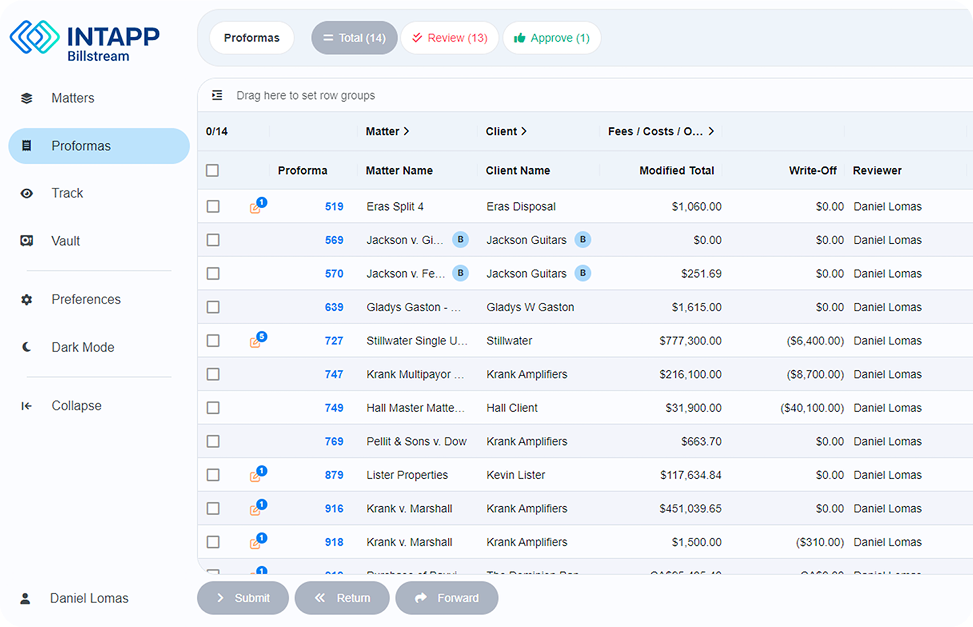Viewport: 973px width, 627px height.
Task: Open Preferences from the sidebar
Action: pos(86,299)
